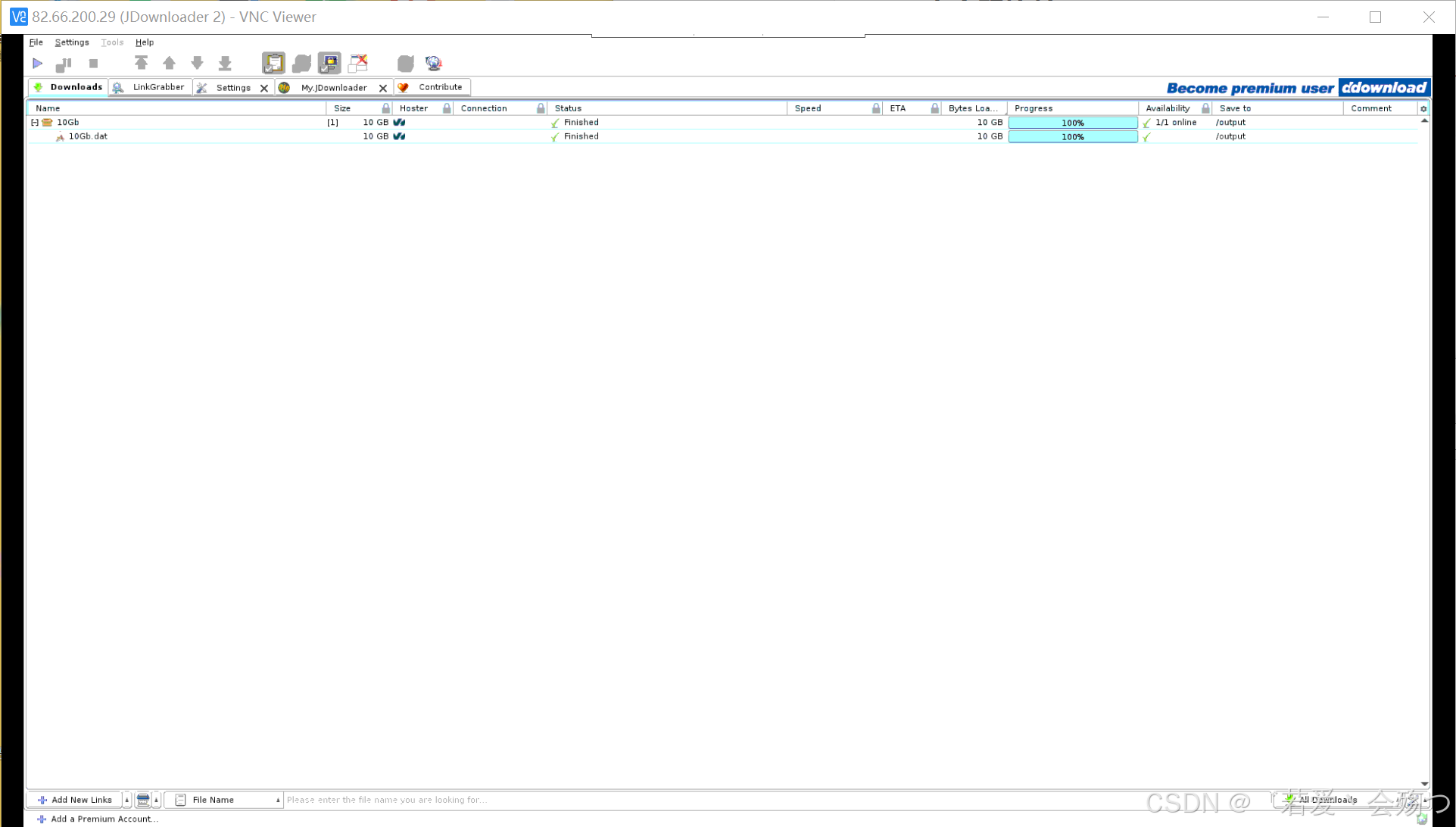1456x827 pixels.
Task: Toggle clipboard observer toolbar button
Action: [273, 64]
